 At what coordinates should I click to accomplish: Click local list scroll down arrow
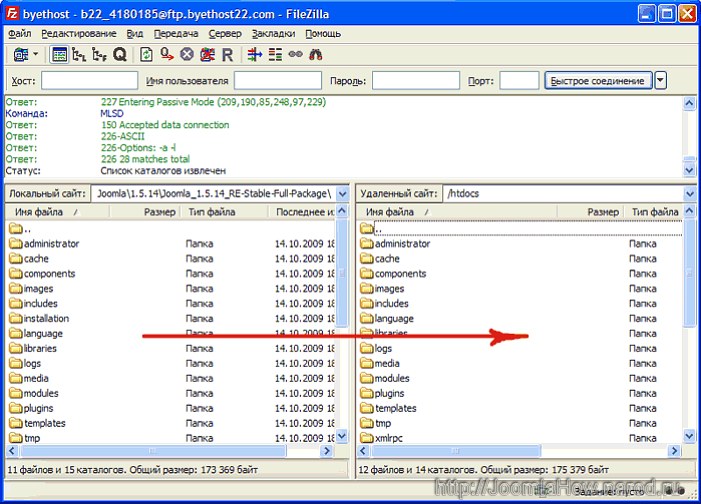(342, 436)
